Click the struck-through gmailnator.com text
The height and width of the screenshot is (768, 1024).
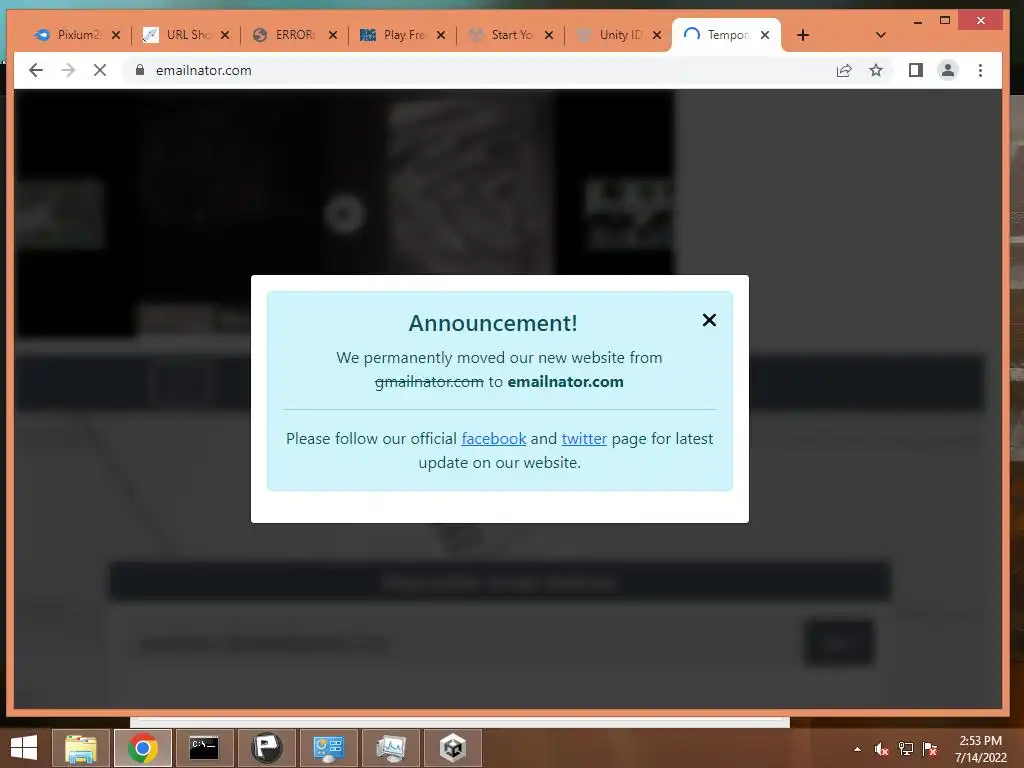tap(429, 382)
